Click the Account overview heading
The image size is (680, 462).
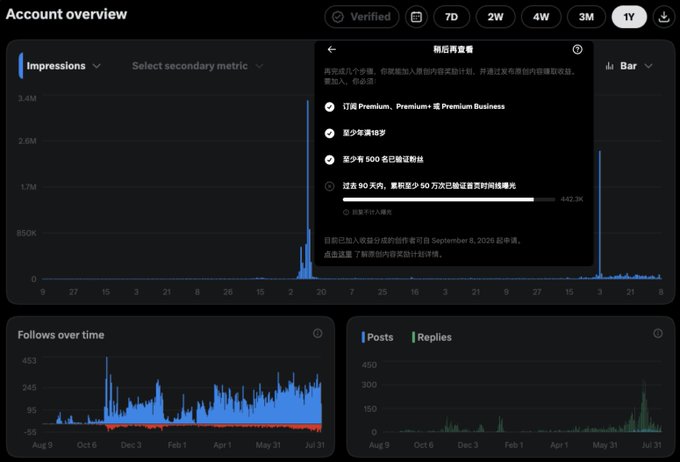66,14
